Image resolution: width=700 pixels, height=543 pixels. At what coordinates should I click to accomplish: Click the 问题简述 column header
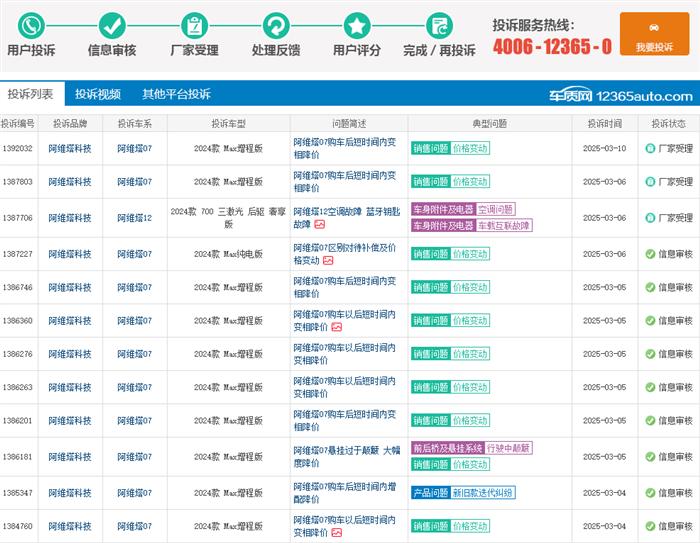[349, 124]
